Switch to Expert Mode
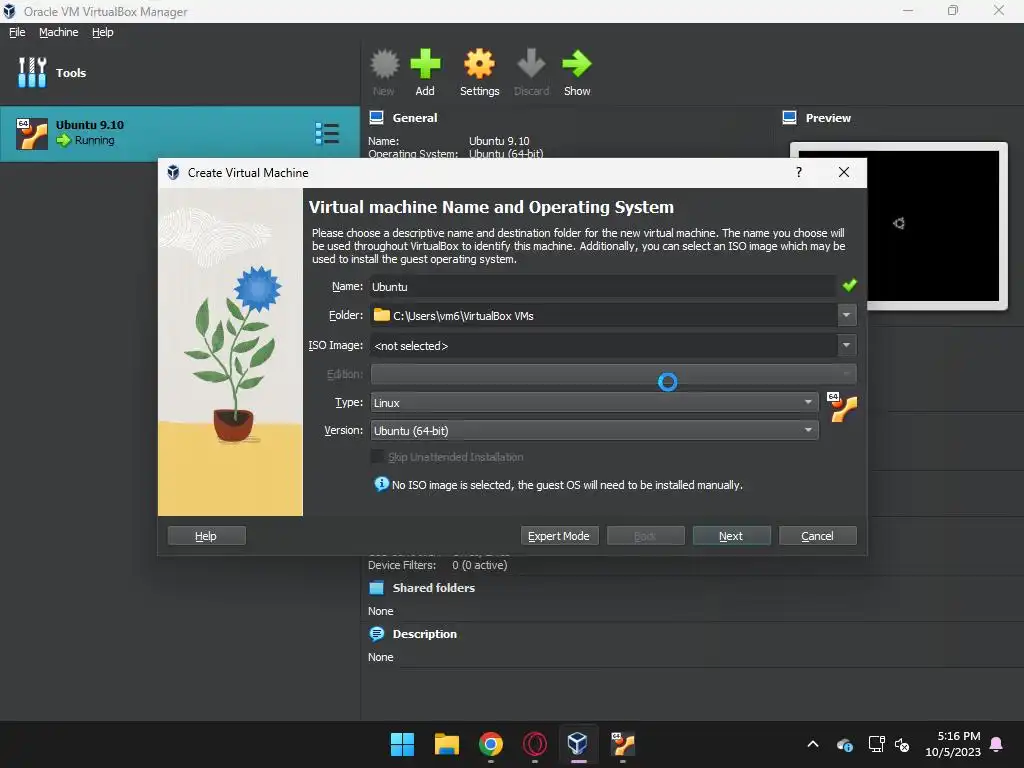Screen dimensions: 1024x768 click(559, 536)
